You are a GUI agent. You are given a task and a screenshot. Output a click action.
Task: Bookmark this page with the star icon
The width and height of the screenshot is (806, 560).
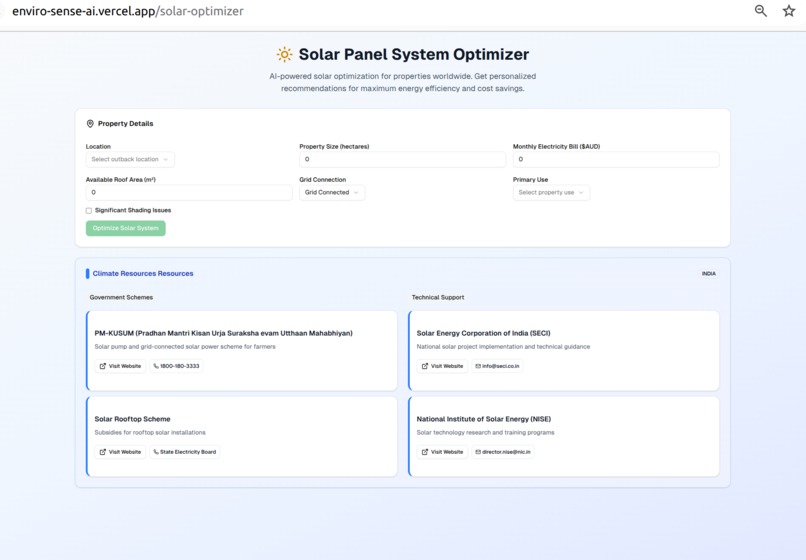tap(789, 11)
